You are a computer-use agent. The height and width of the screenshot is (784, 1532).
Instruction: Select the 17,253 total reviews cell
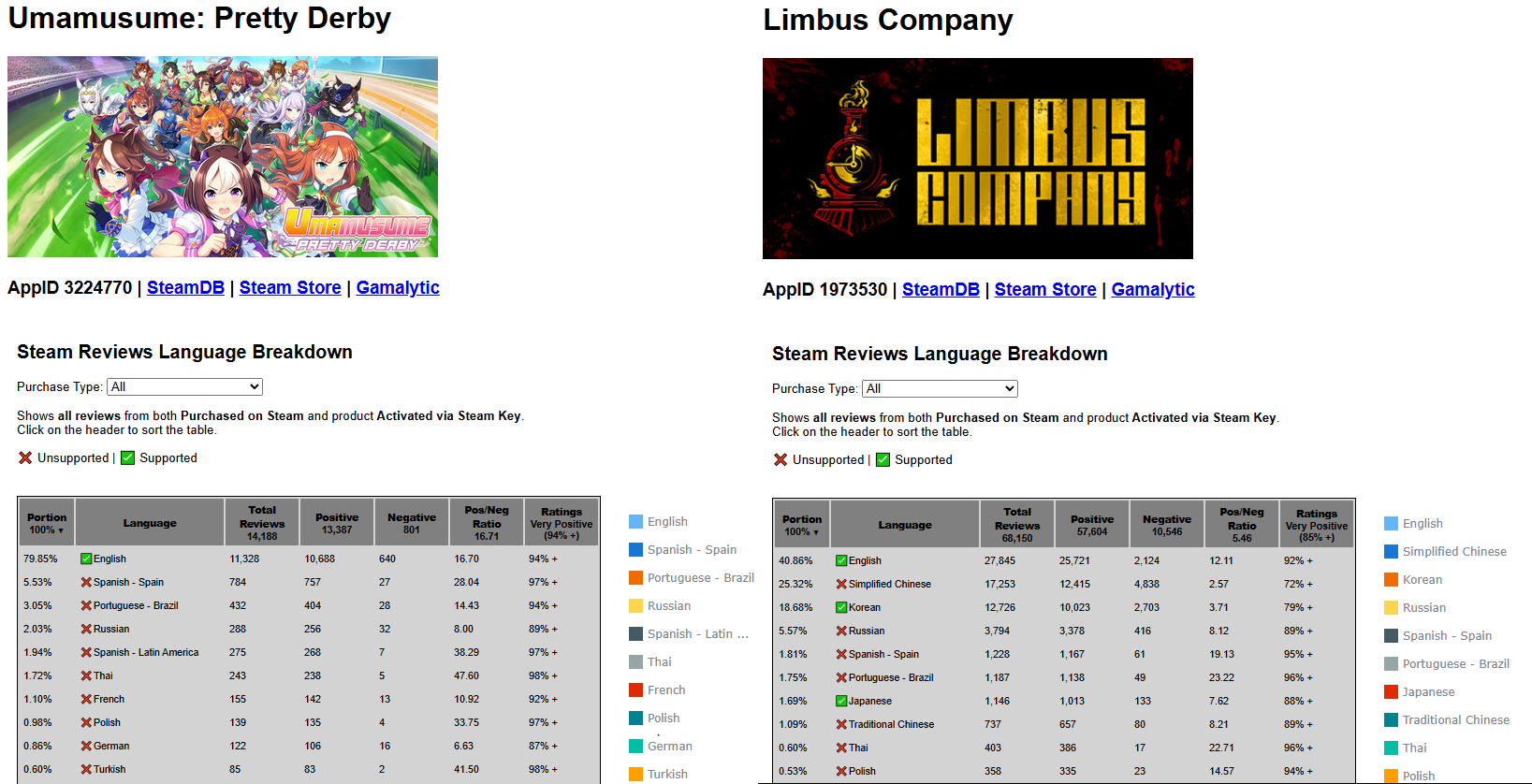pyautogui.click(x=1017, y=584)
